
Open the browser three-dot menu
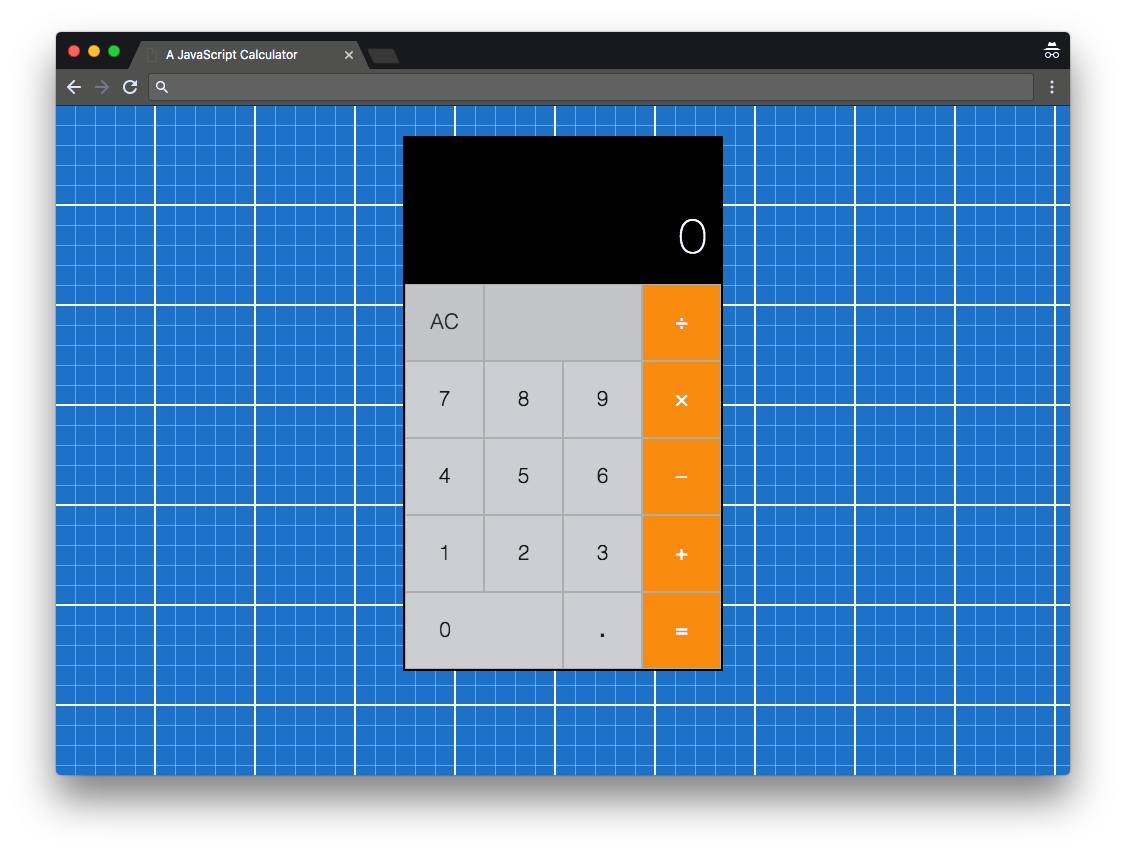point(1051,87)
